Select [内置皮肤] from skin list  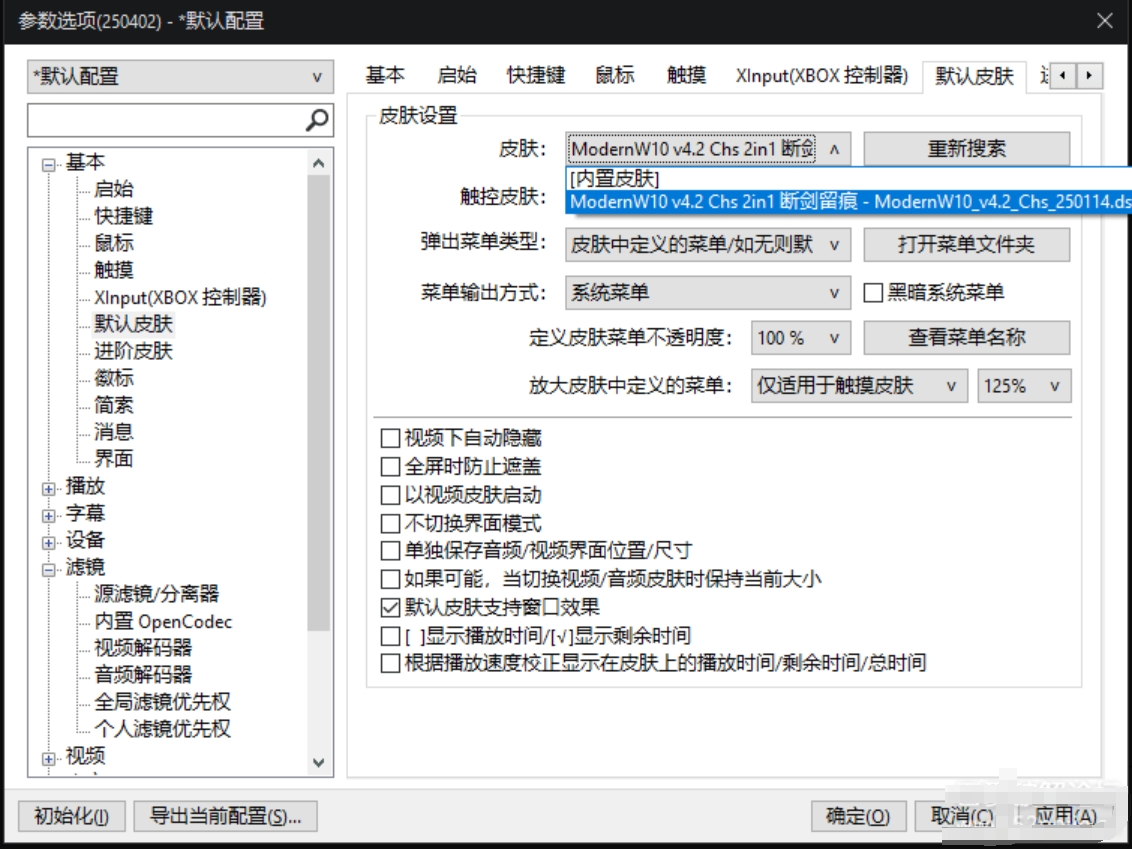tap(848, 178)
